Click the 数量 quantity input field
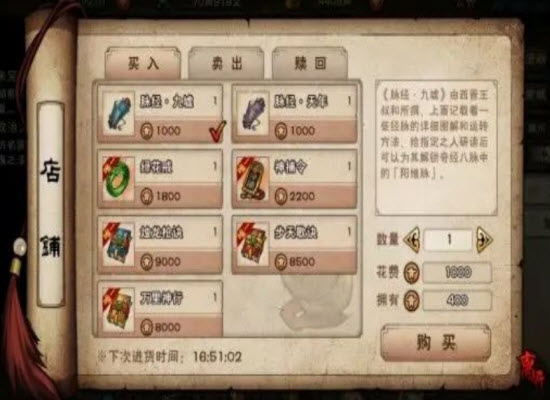550x400 pixels. (x=448, y=240)
